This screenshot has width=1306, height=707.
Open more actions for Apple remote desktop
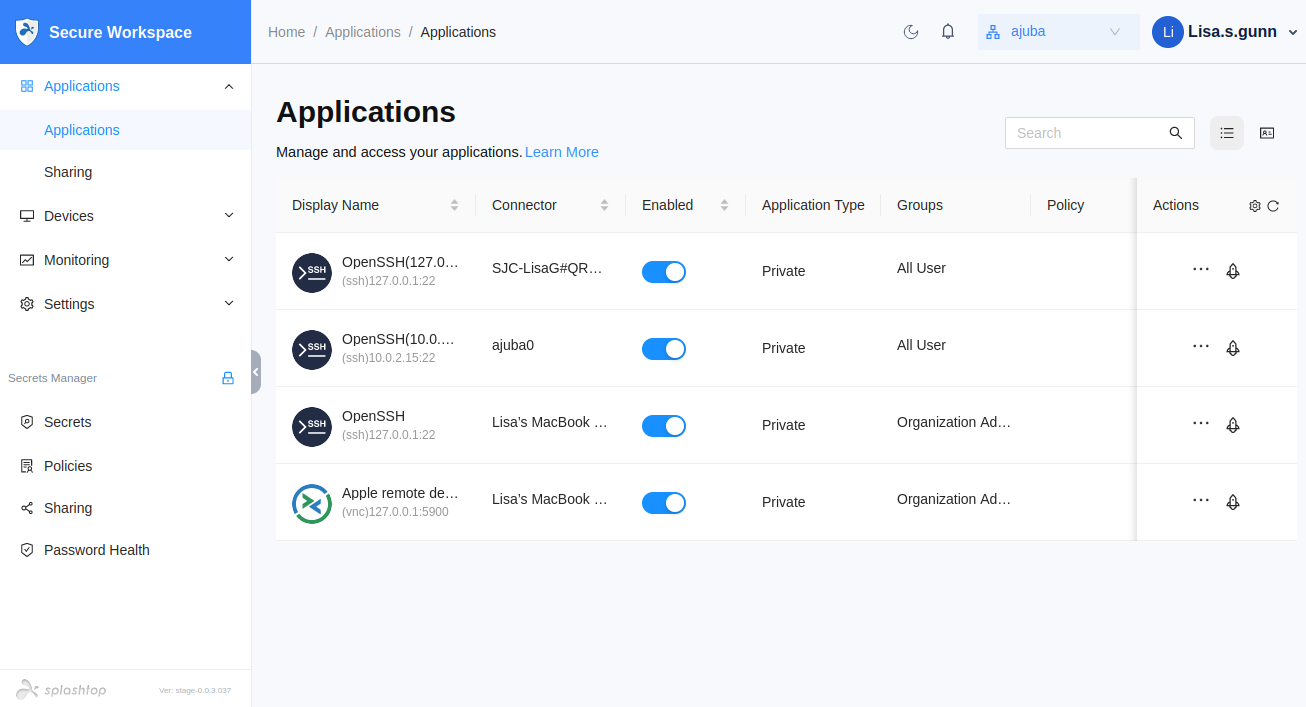[x=1201, y=501]
